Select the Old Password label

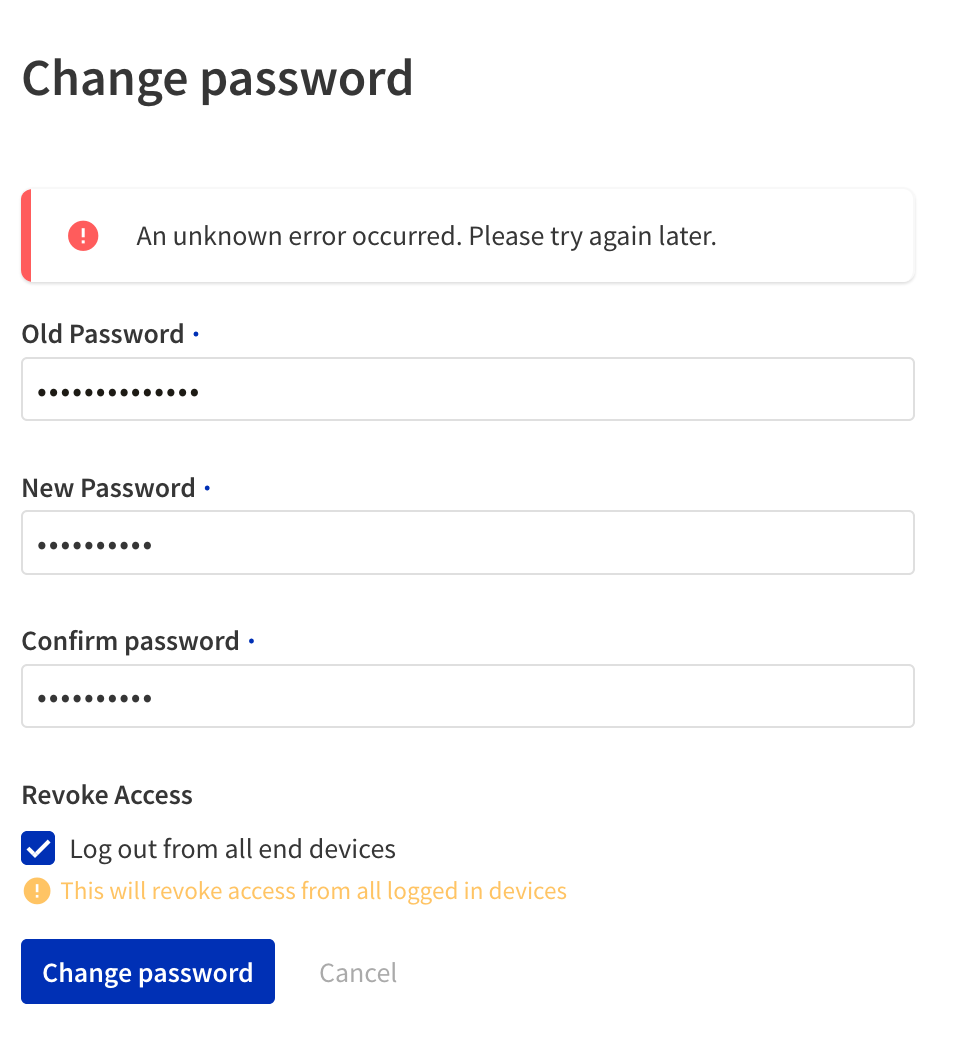click(x=102, y=334)
